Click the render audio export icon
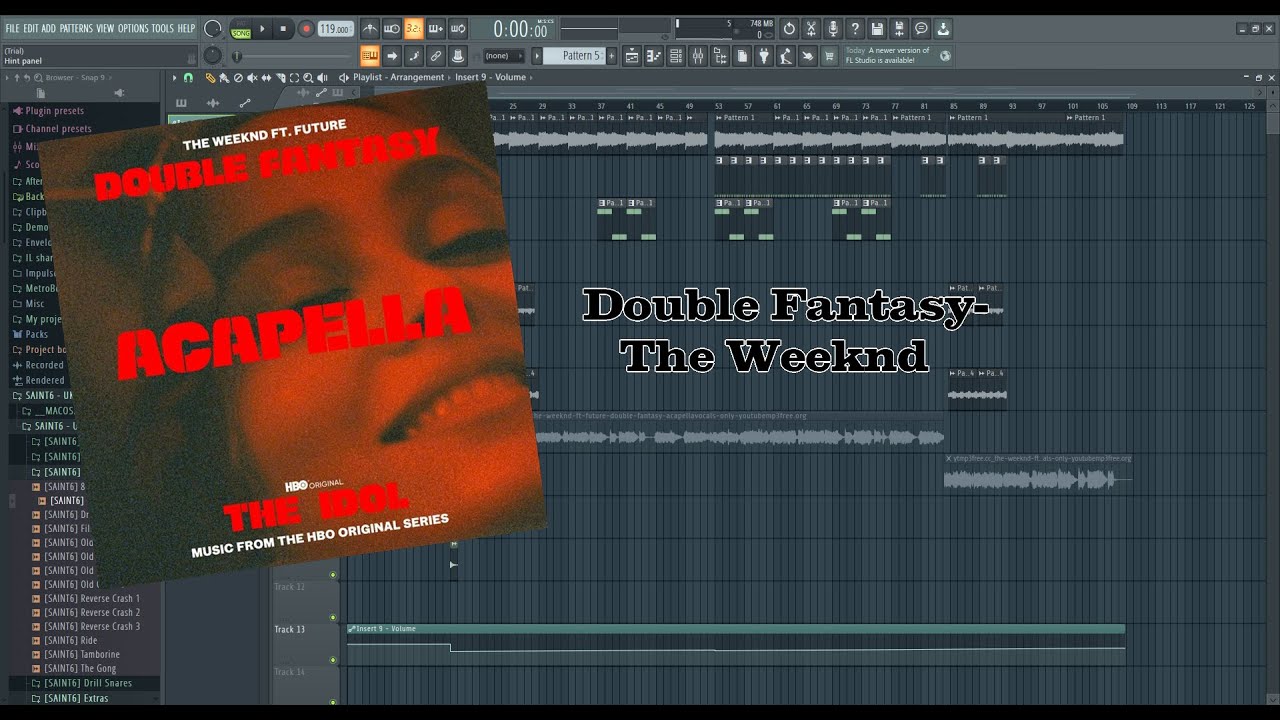This screenshot has width=1280, height=720. [899, 29]
